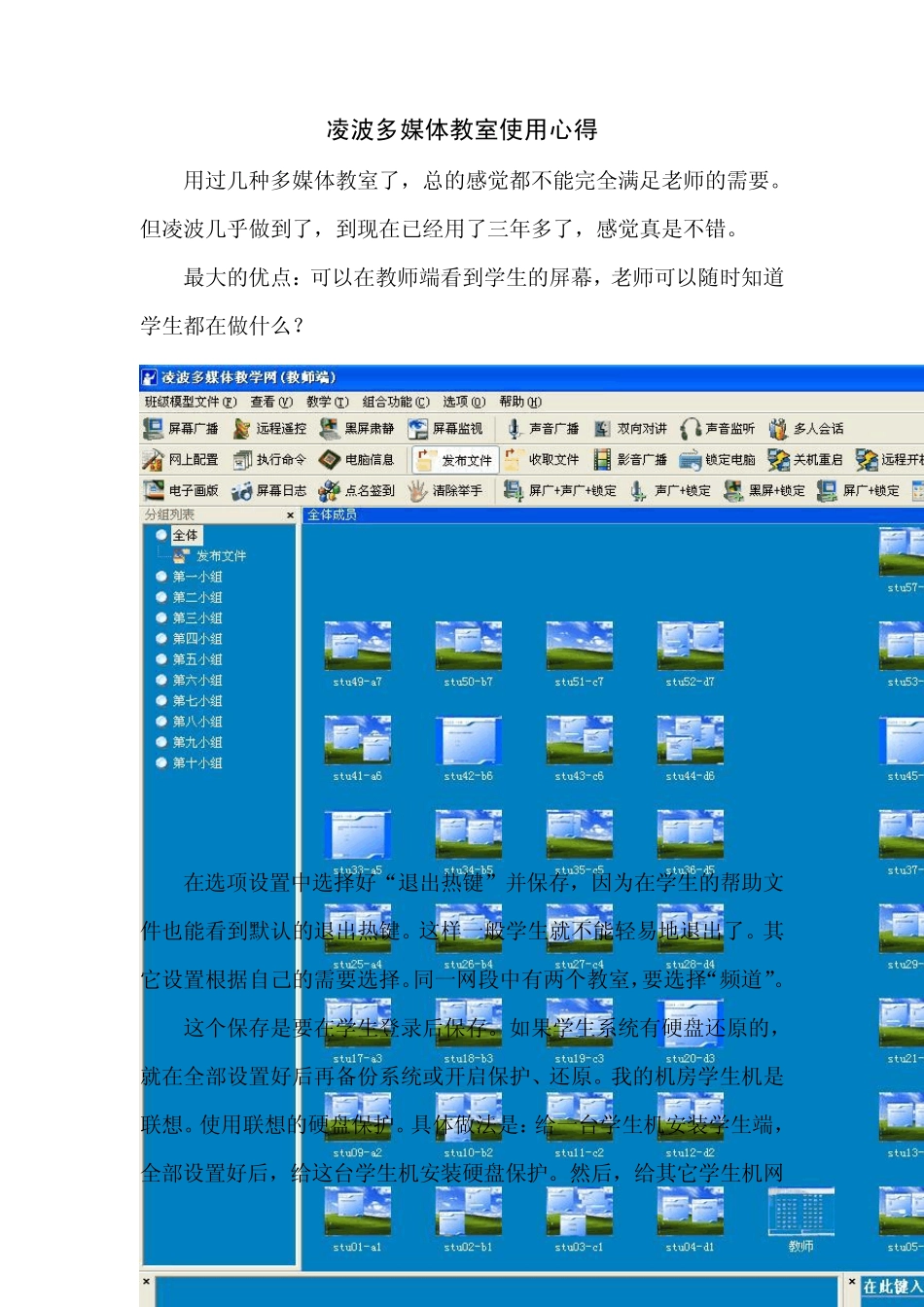Viewport: 924px width, 1307px height.
Task: Open the 帮助 menu
Action: pos(520,402)
